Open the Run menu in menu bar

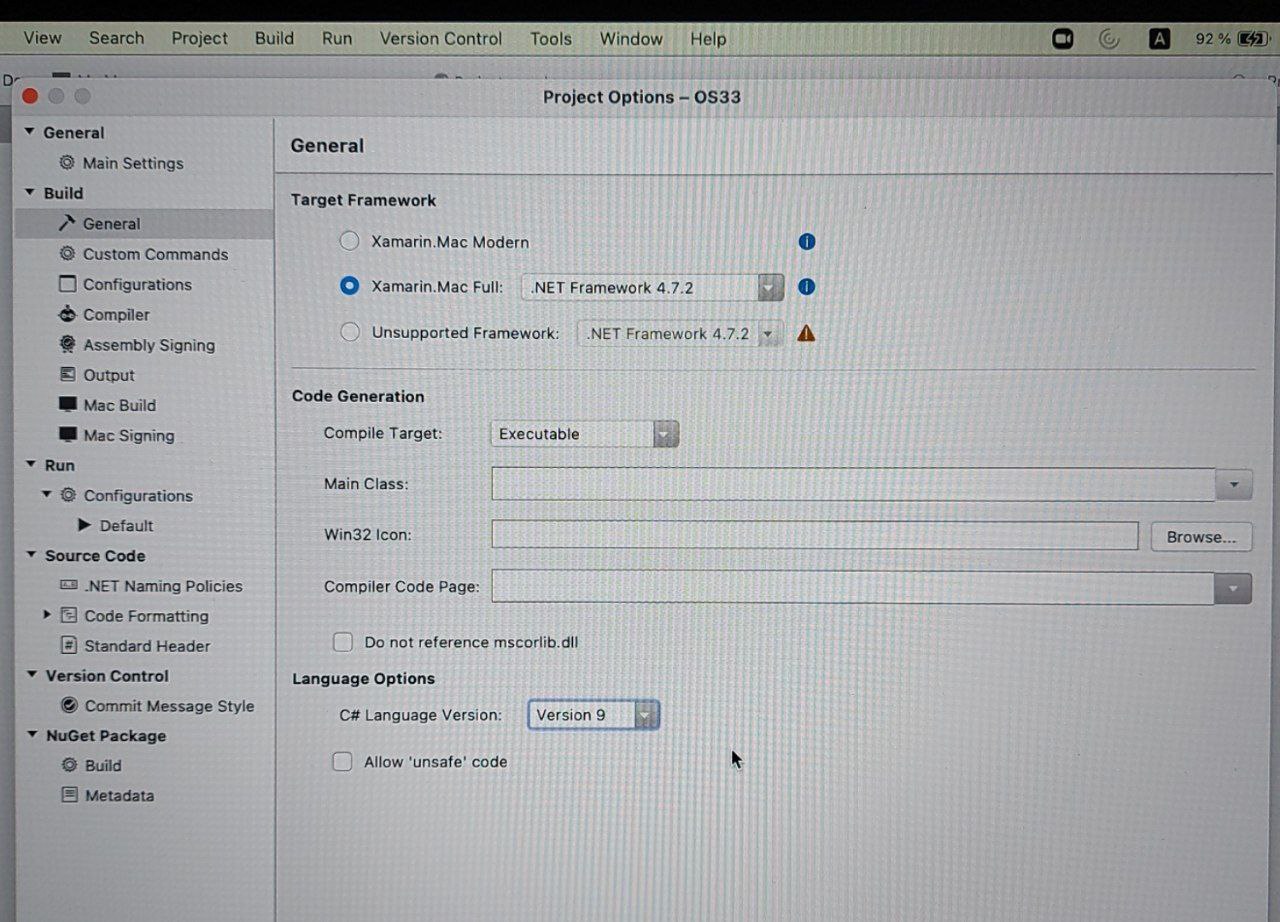[x=337, y=38]
